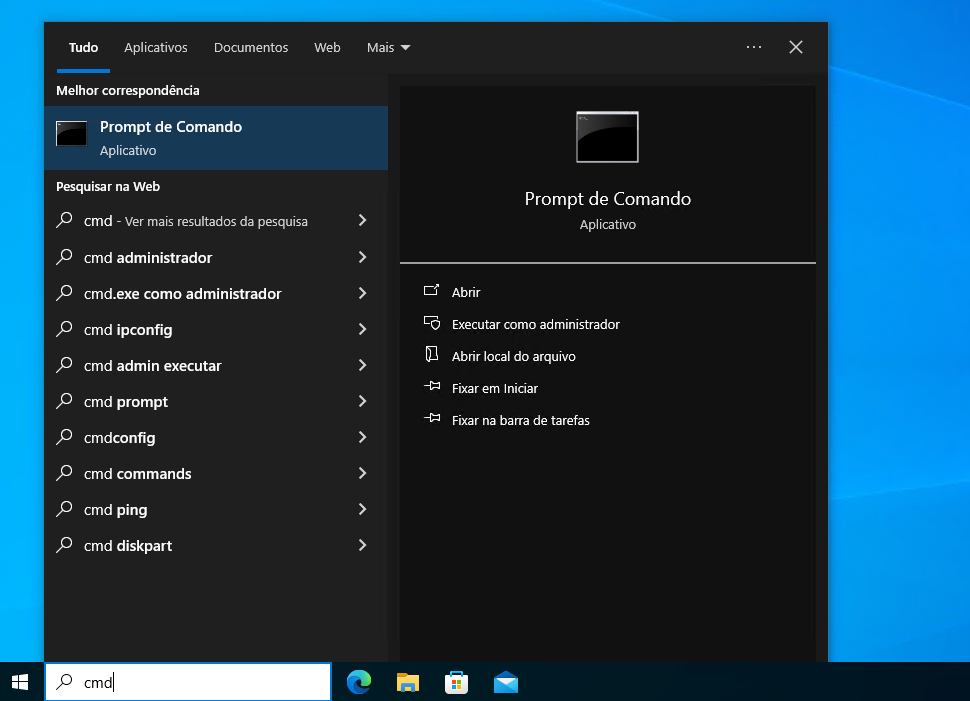
Task: Choose Fixar na barra de tarefas
Action: point(520,420)
